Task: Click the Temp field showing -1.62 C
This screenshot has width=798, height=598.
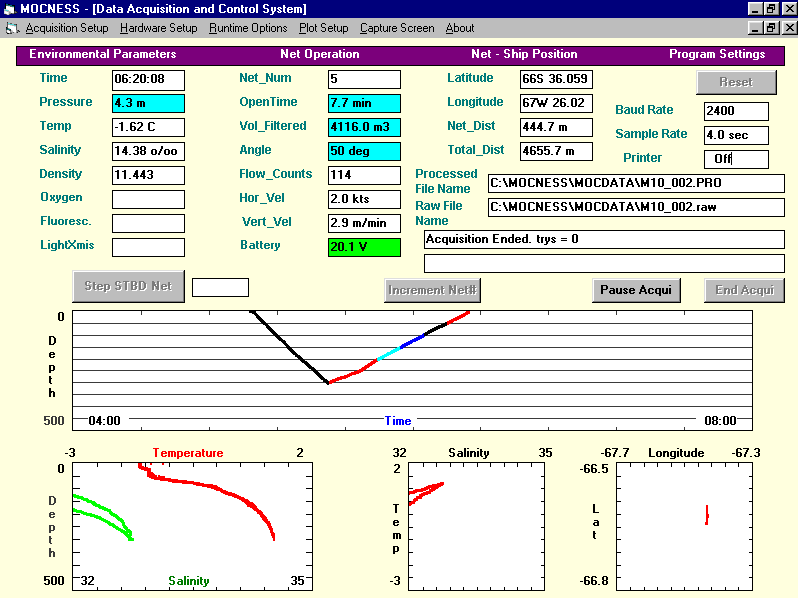Action: (148, 127)
